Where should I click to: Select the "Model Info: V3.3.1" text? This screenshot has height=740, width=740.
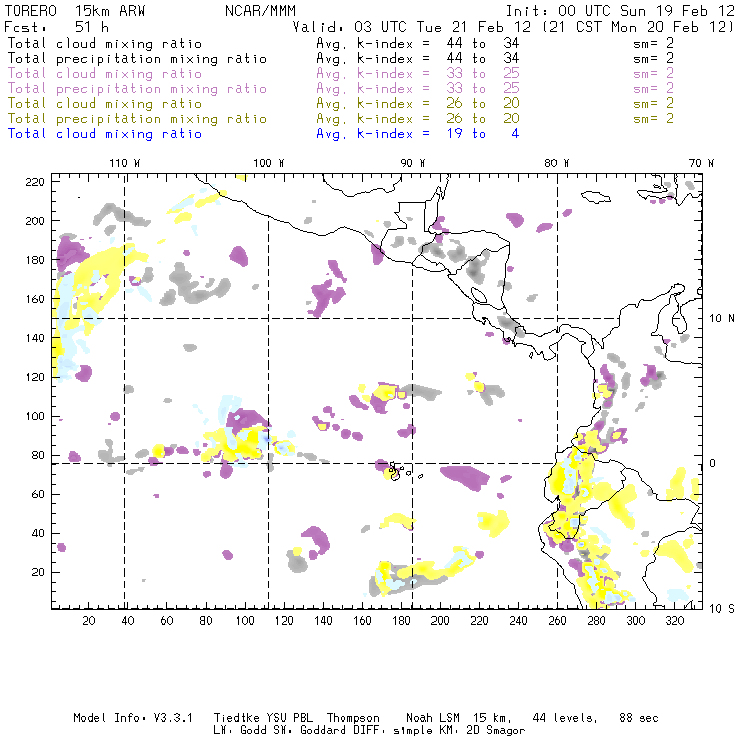pyautogui.click(x=133, y=718)
